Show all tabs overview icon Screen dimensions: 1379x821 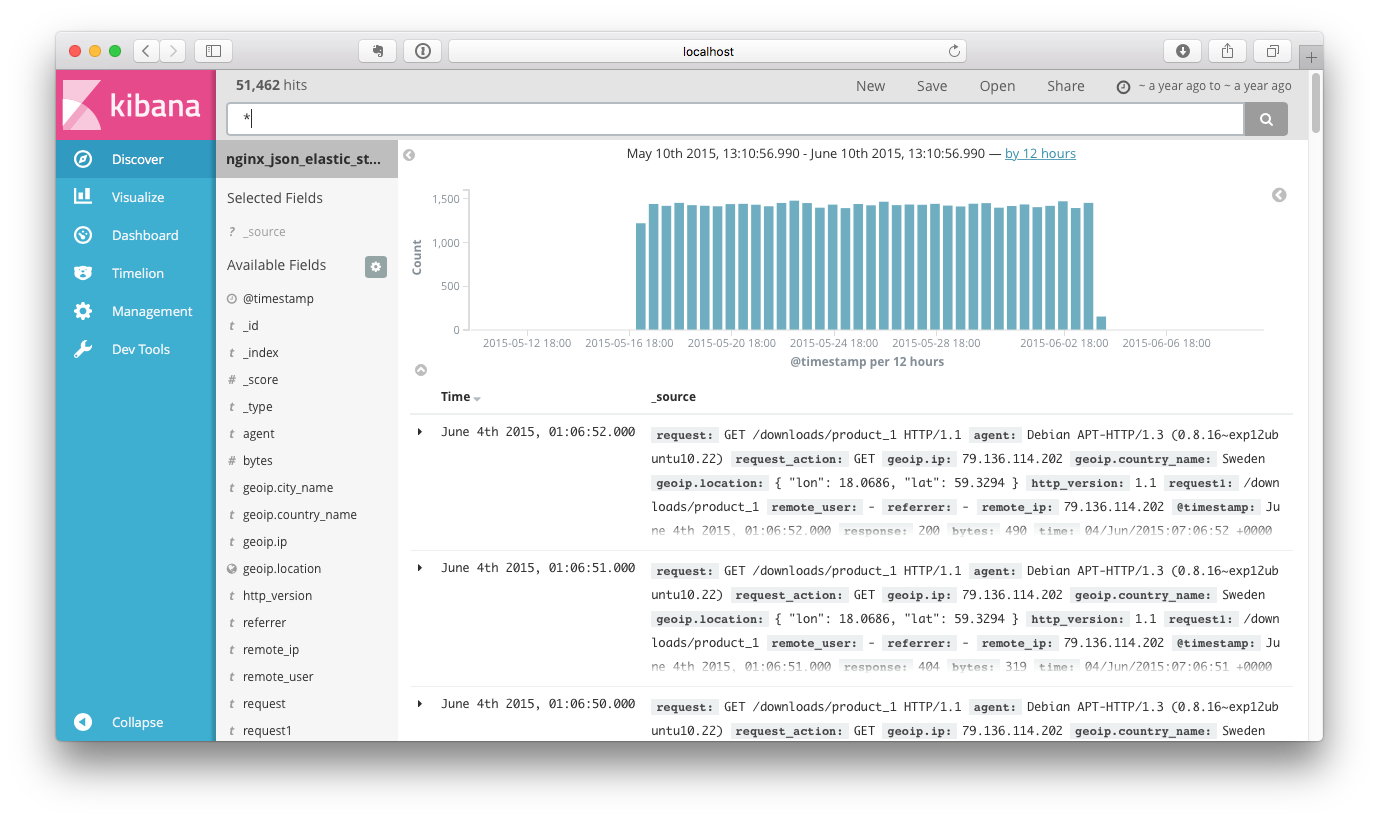tap(1272, 51)
